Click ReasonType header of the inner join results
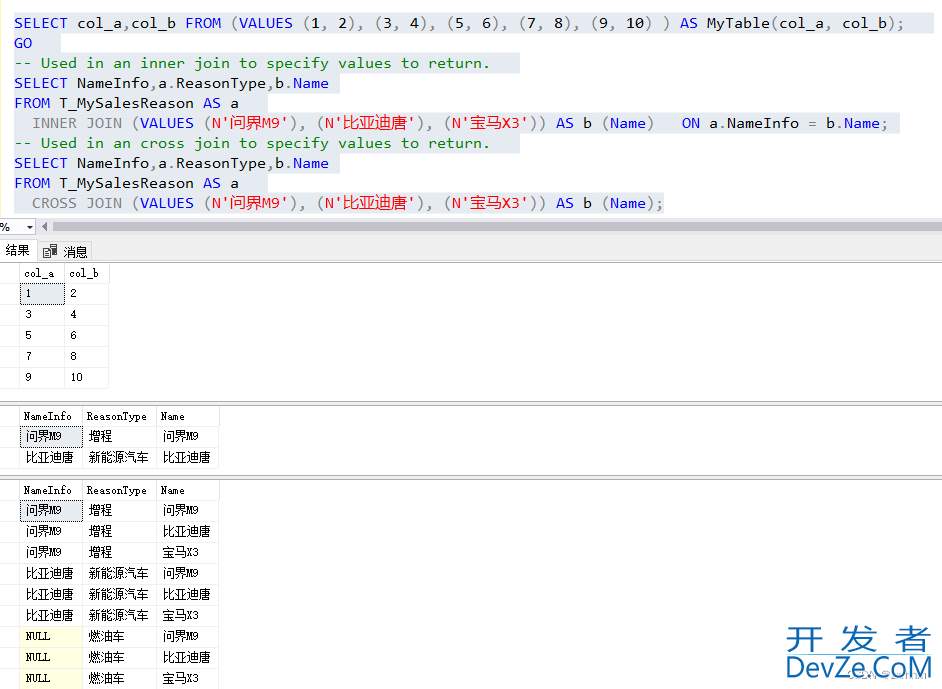The height and width of the screenshot is (689, 942). coord(120,416)
